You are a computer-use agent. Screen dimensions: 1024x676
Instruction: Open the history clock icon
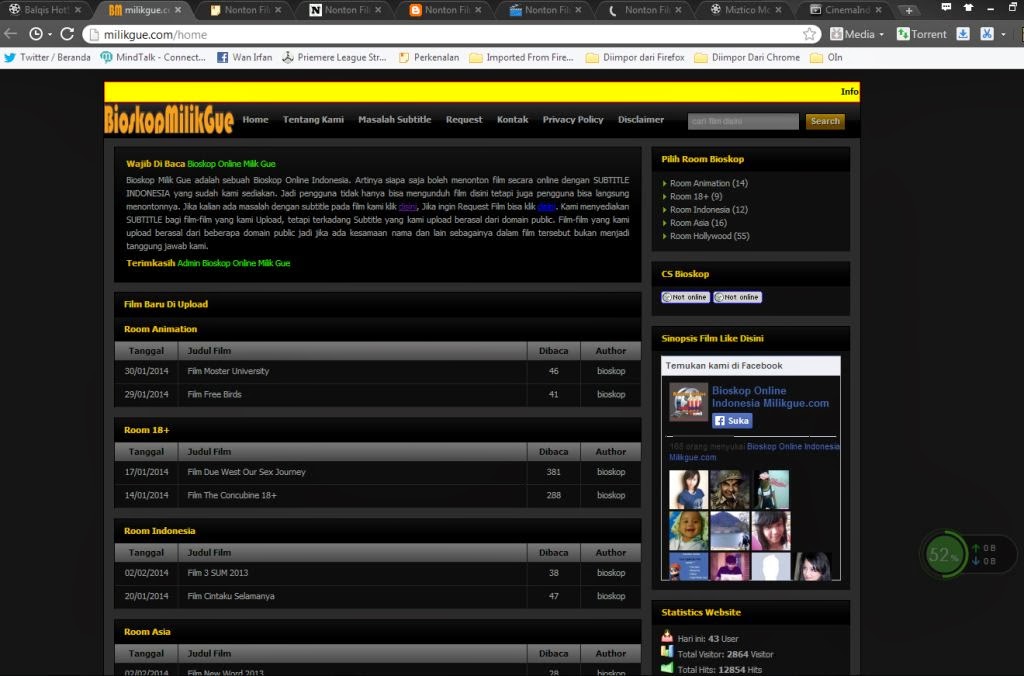coord(36,34)
